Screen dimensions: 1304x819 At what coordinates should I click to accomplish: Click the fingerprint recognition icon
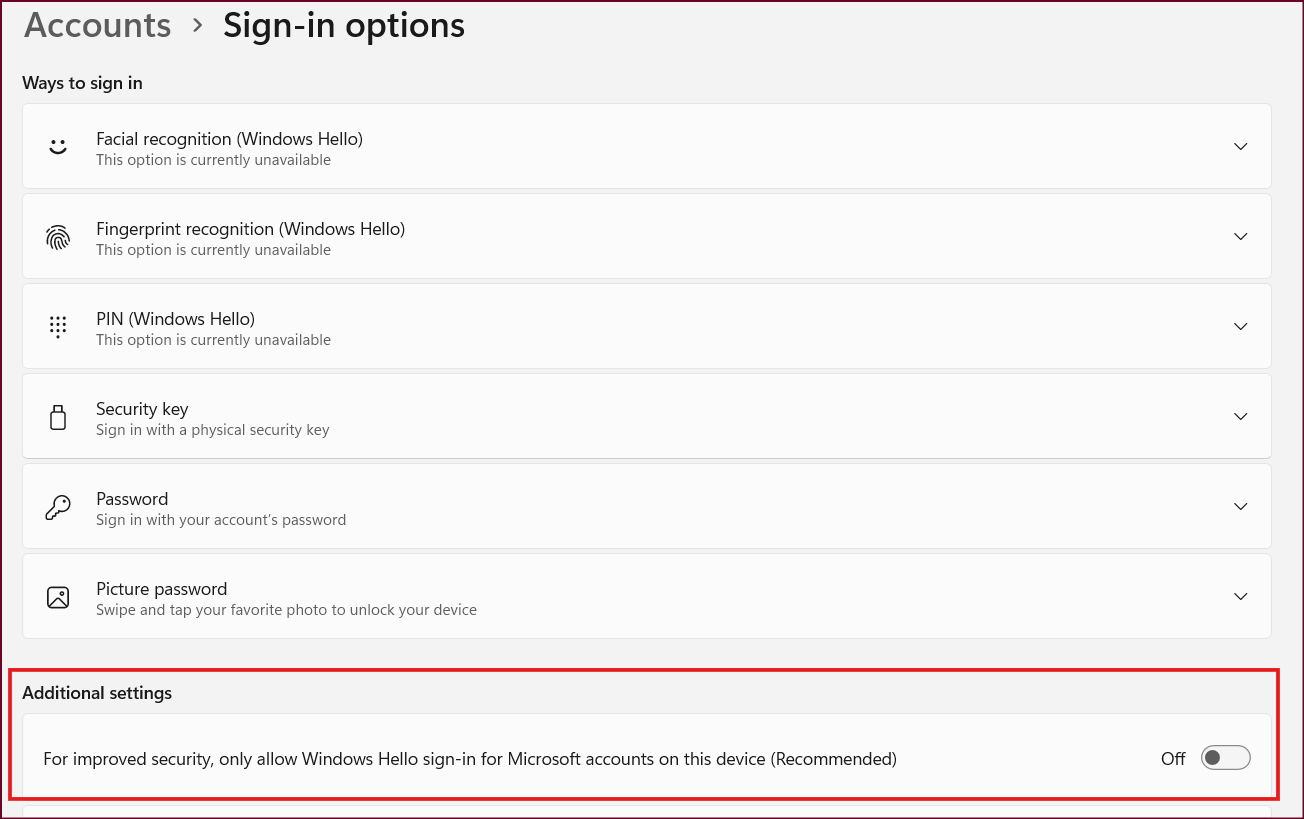(58, 236)
